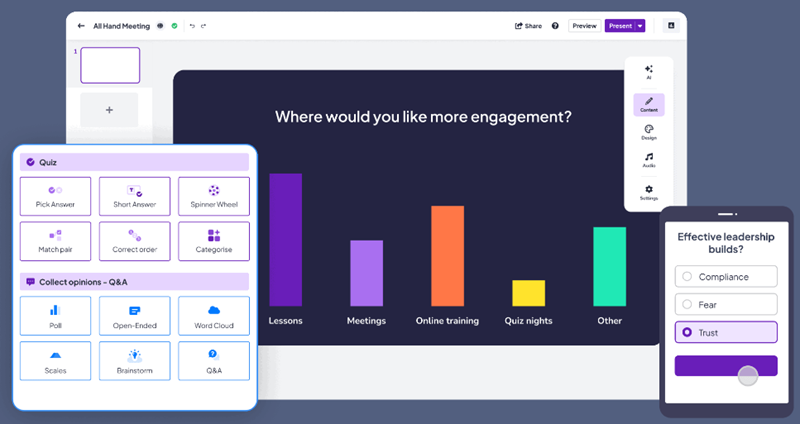The width and height of the screenshot is (800, 424).
Task: Add a Poll slide
Action: pos(56,316)
